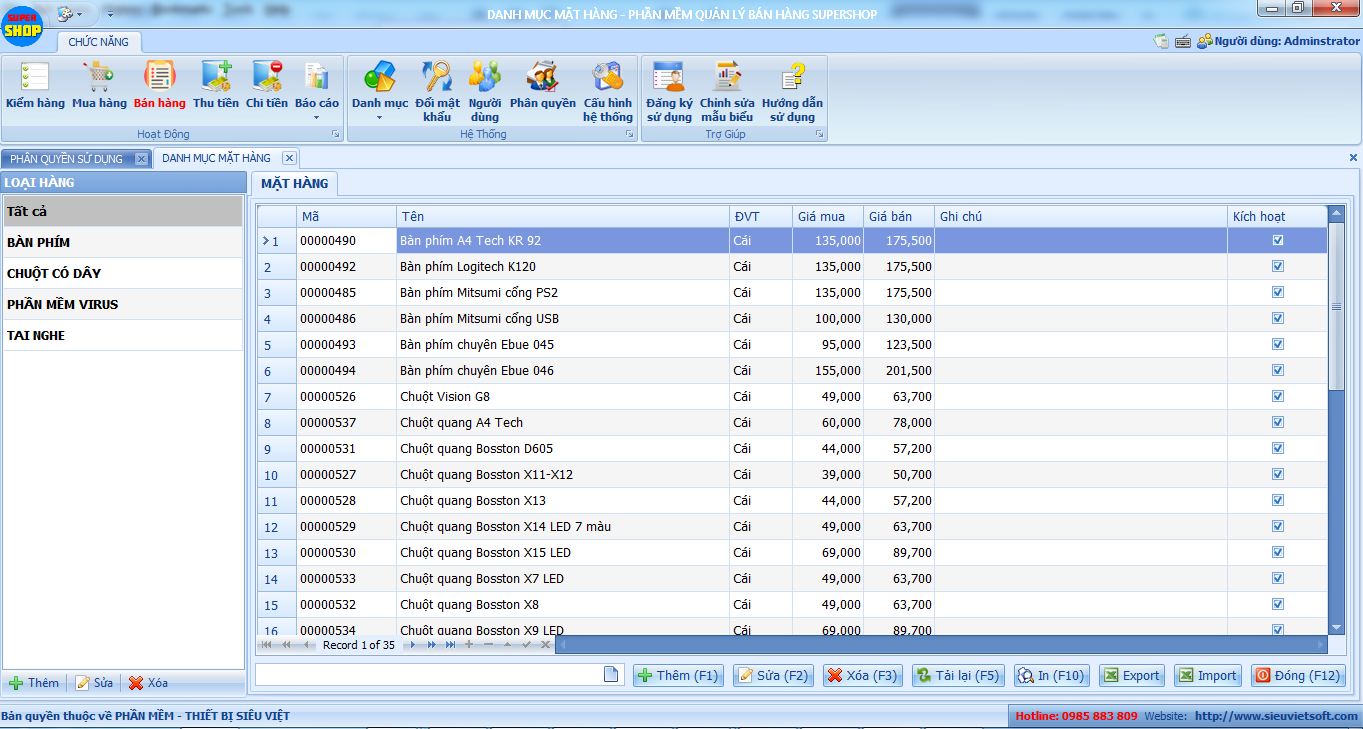Uncheck Kích hoạt for Bàn phím Logitech K120

coord(1277,267)
